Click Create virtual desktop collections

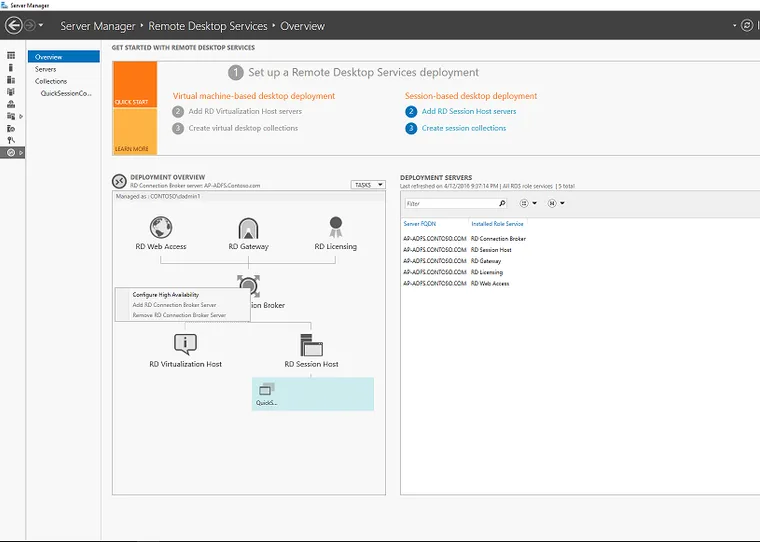pyautogui.click(x=243, y=128)
